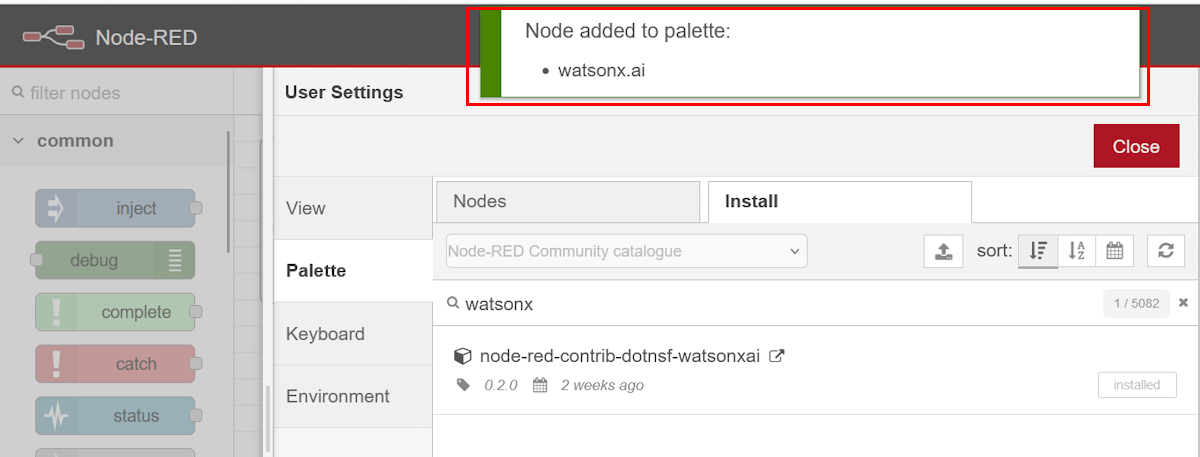Image resolution: width=1200 pixels, height=457 pixels.
Task: Click the inject node arrow icon
Action: pos(56,209)
